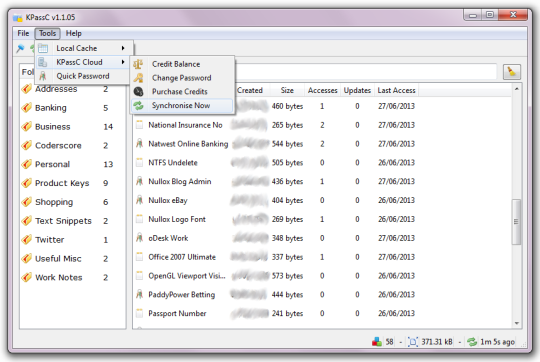540x362 pixels.
Task: Click the note icon beside Passport Number
Action: (x=139, y=313)
